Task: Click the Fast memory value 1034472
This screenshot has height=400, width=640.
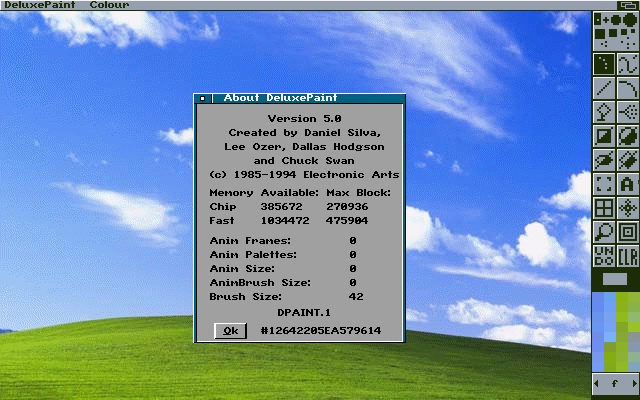Action: tap(284, 220)
